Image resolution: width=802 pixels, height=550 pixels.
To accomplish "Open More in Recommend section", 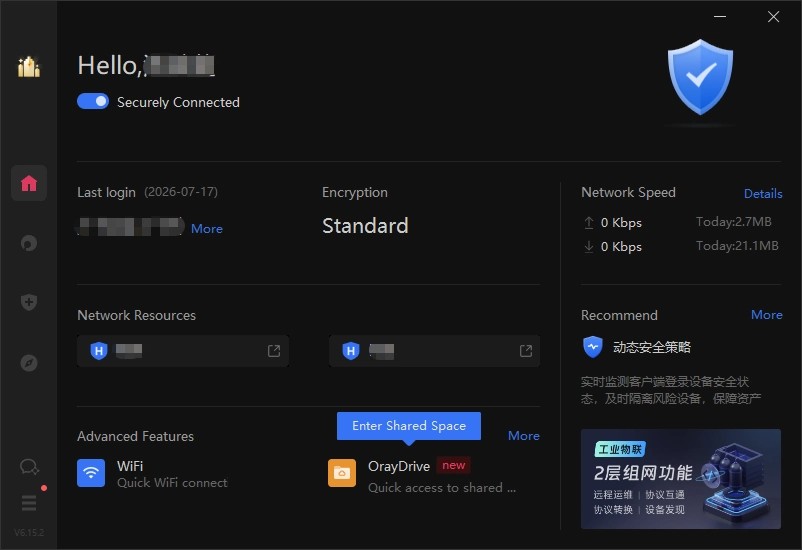I will (766, 315).
